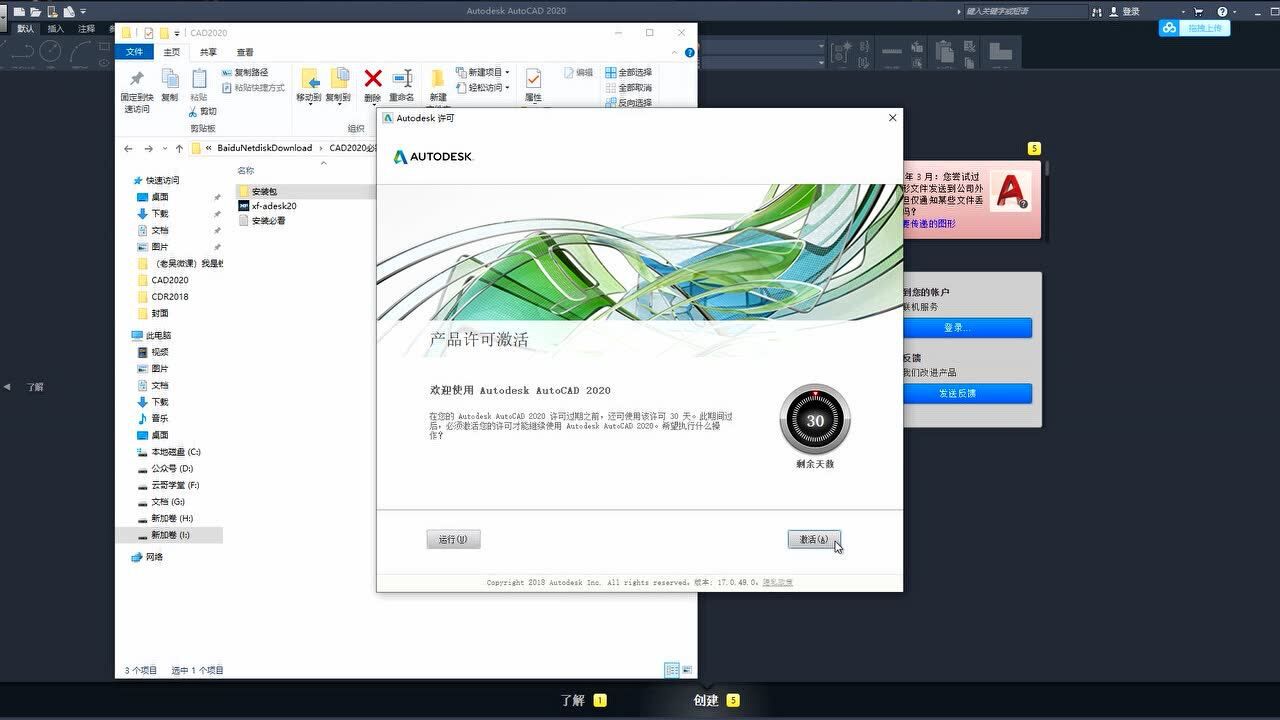Open the privacy link in the dialog footer
The width and height of the screenshot is (1280, 720).
click(778, 582)
